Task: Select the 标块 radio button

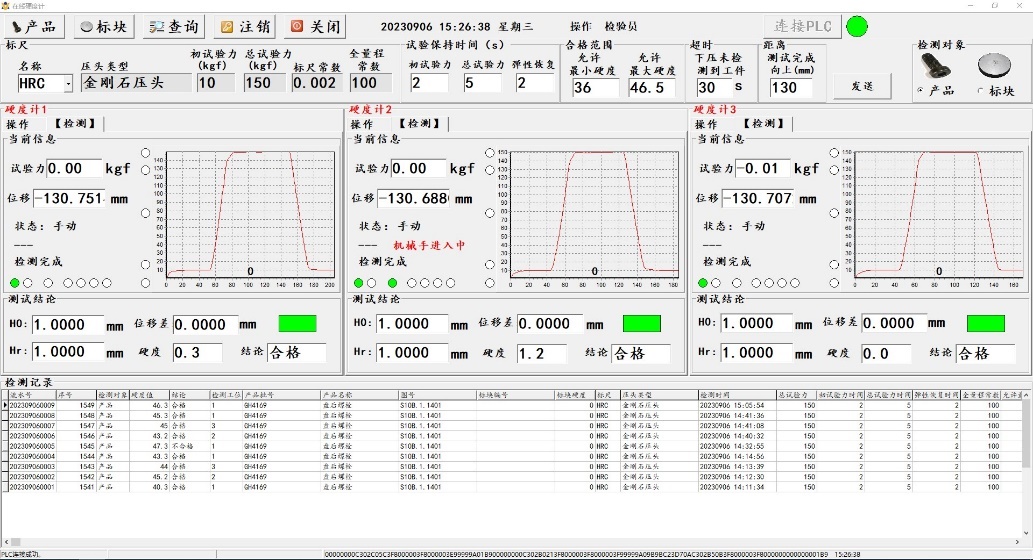Action: click(979, 91)
